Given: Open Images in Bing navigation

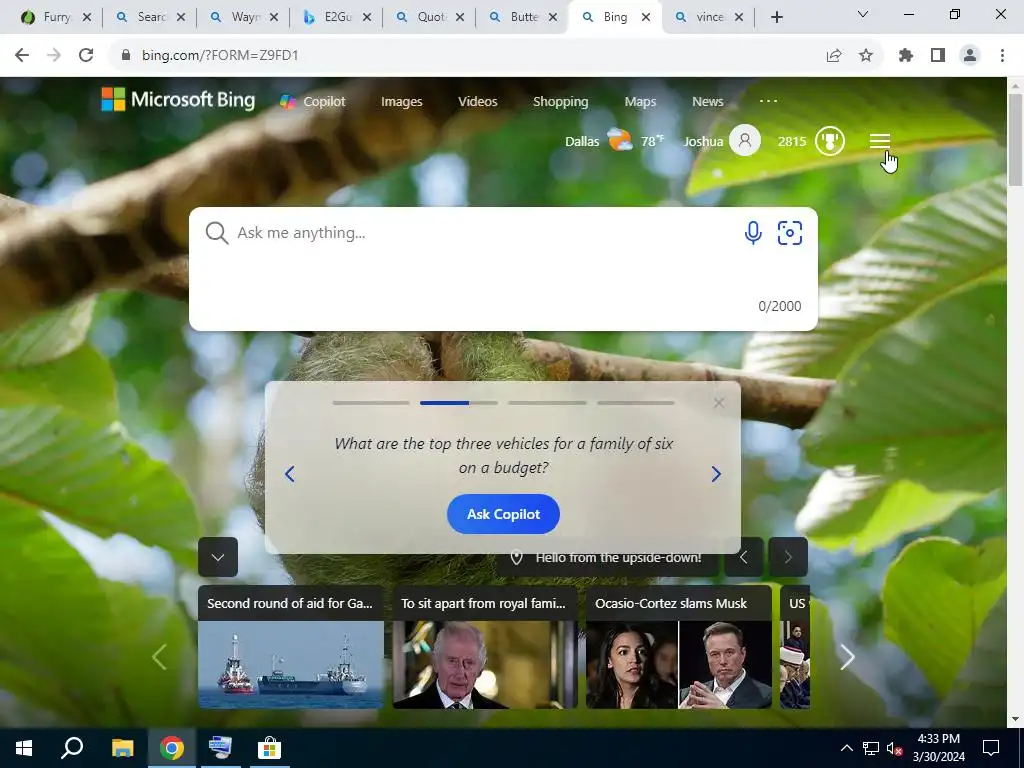Looking at the screenshot, I should (x=402, y=101).
